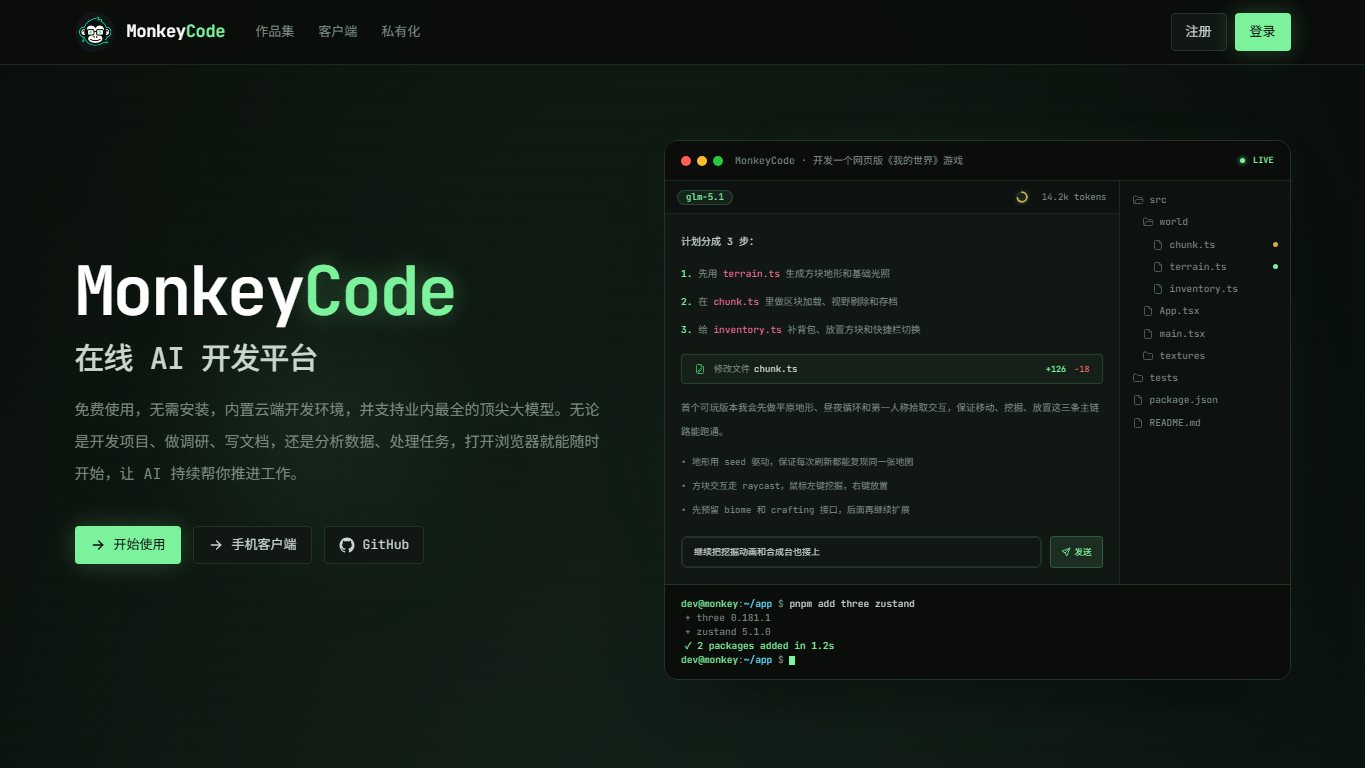Click chunk.ts in plan step 2
This screenshot has width=1365, height=768.
(736, 301)
